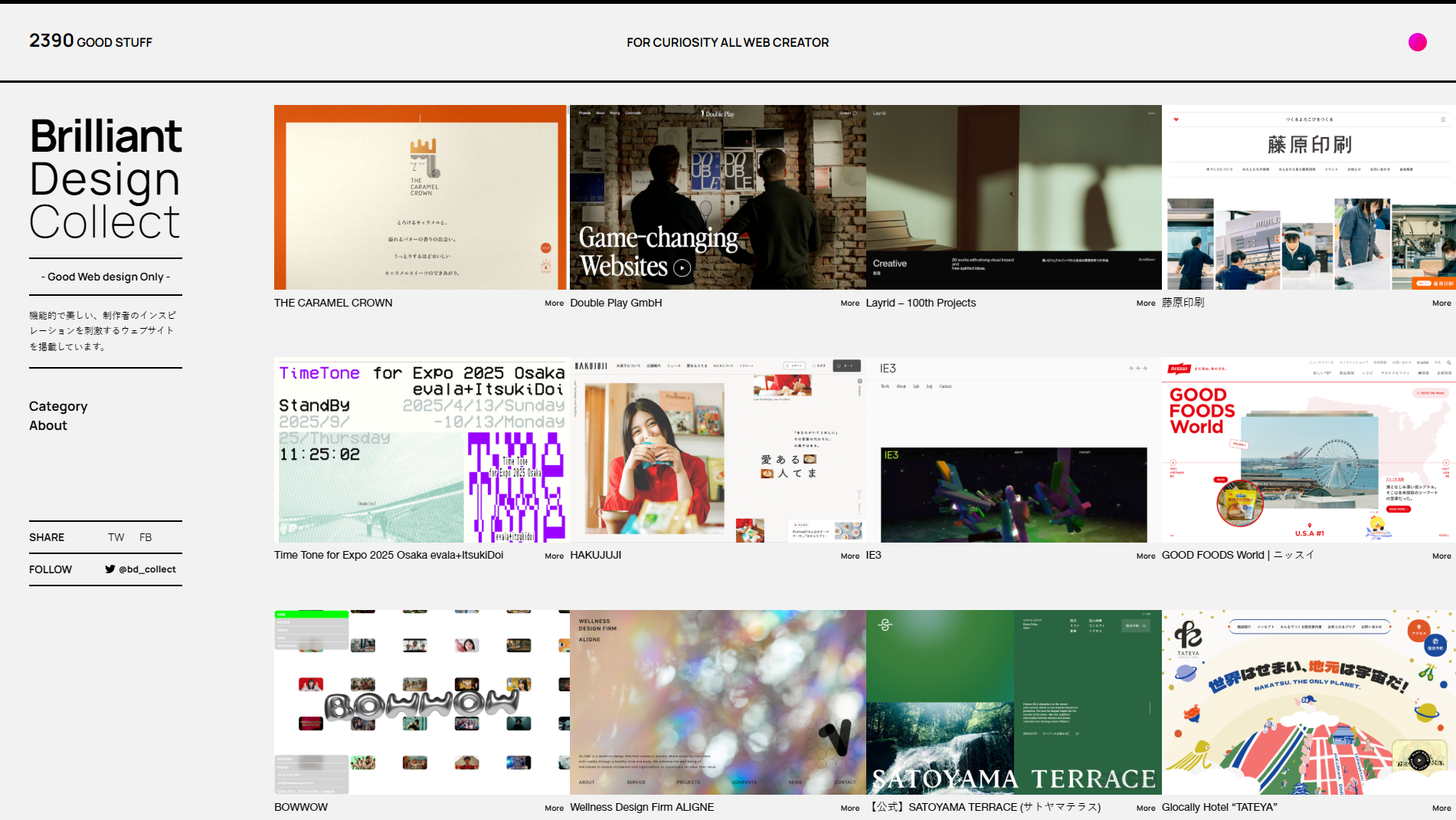Open the Wellness Design Firm ALIGNE thumbnail
Screen dimensions: 1456x820
(718, 702)
